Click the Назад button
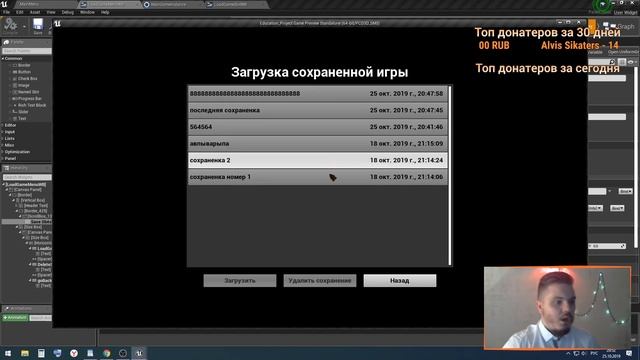This screenshot has width=640, height=360. (x=400, y=280)
